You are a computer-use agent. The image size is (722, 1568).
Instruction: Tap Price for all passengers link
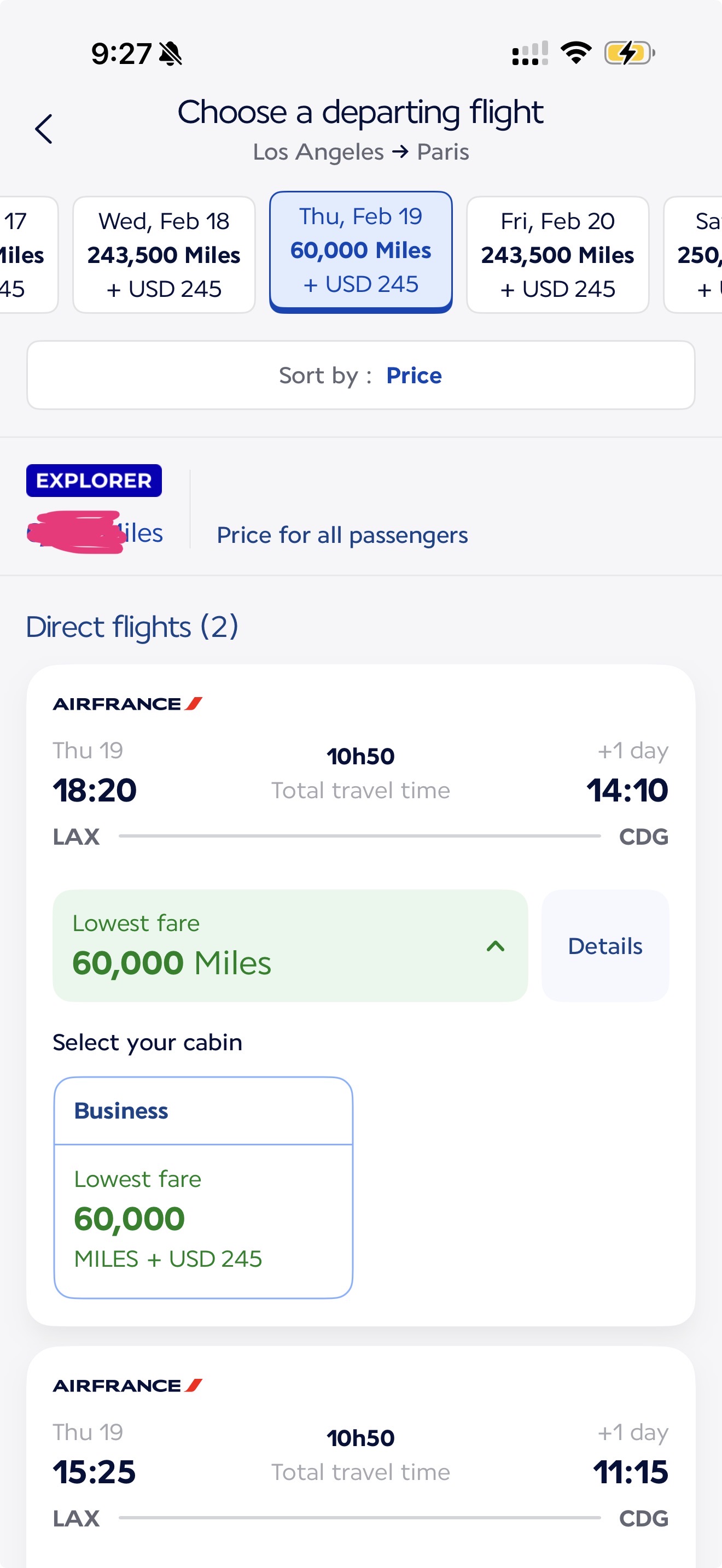coord(342,535)
